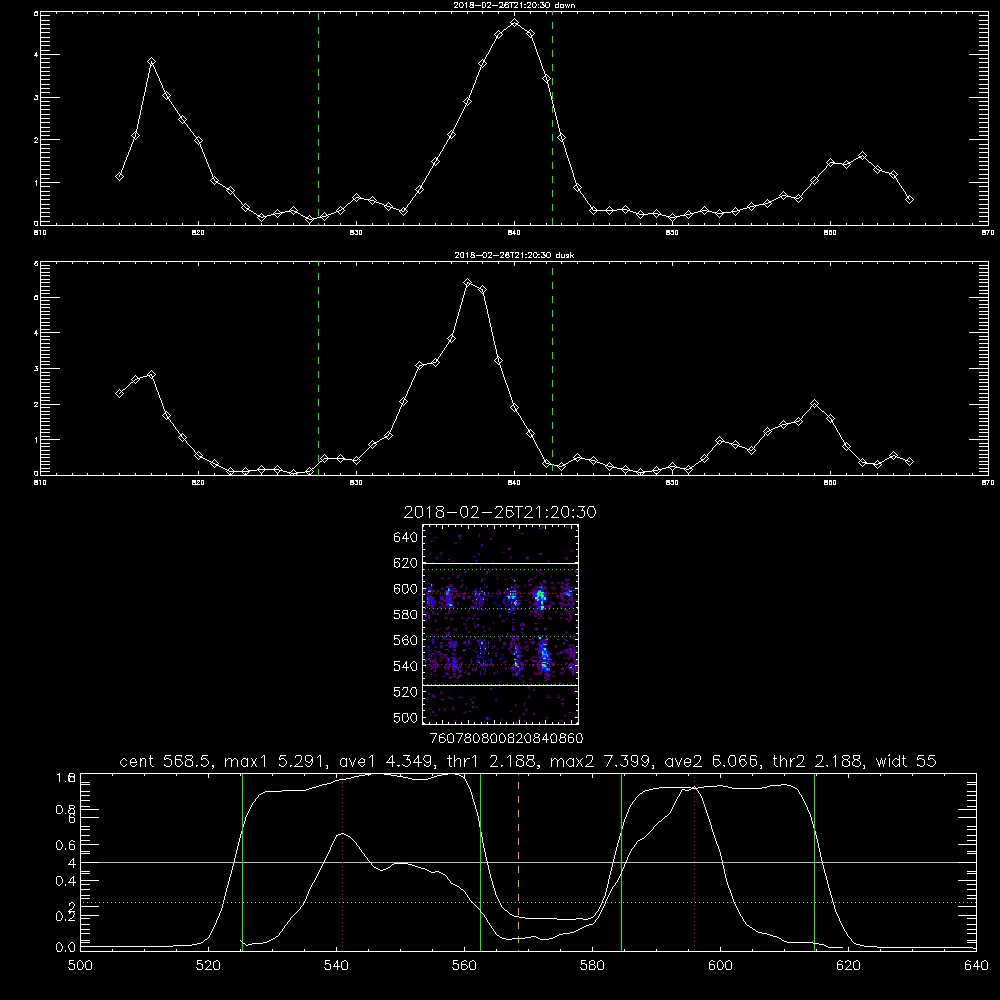
Task: Click the '600' label on bottom plot x-axis
Action: coord(720,966)
